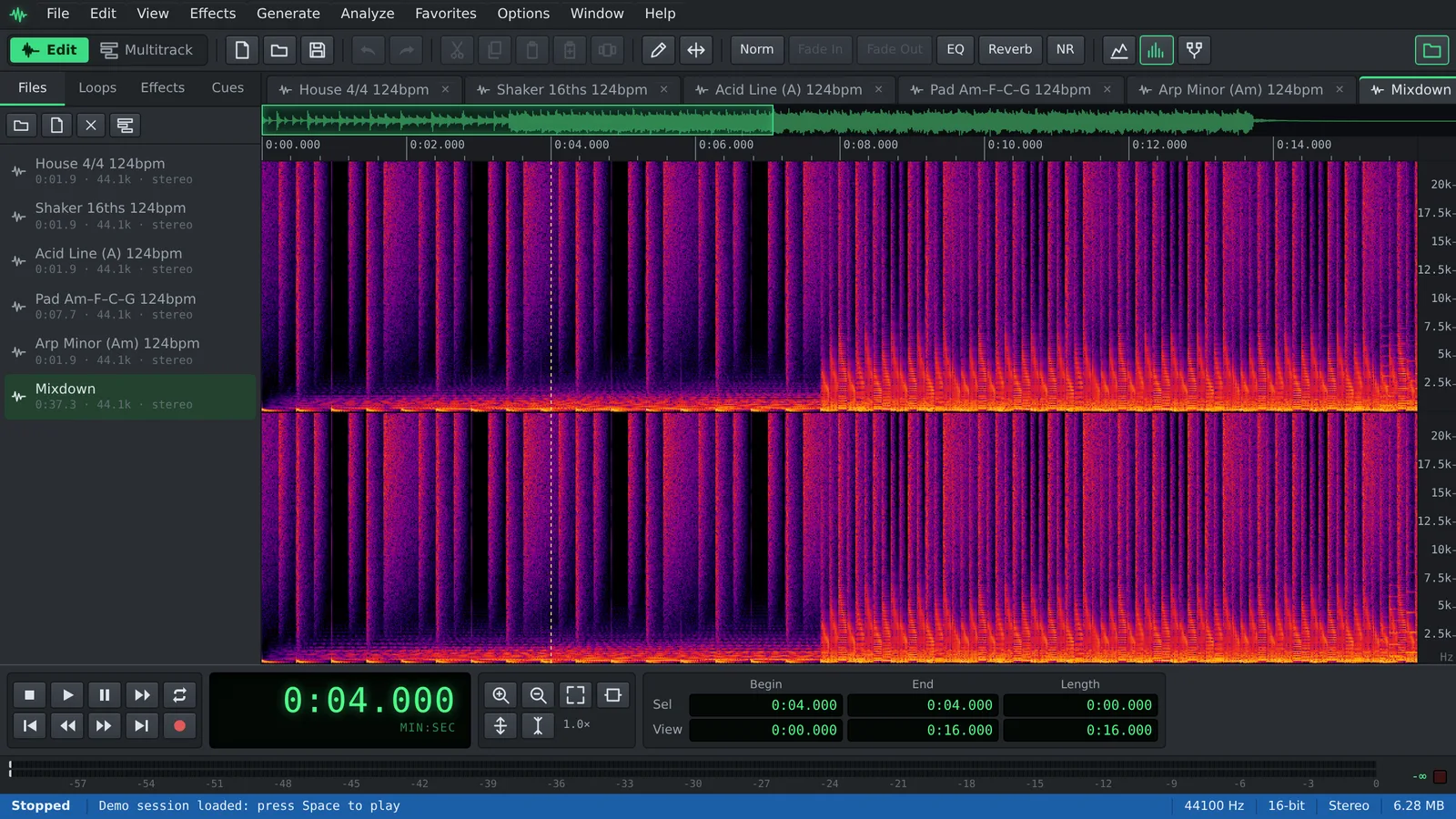Open the Effects menu
Viewport: 1456px width, 819px height.
click(x=213, y=14)
